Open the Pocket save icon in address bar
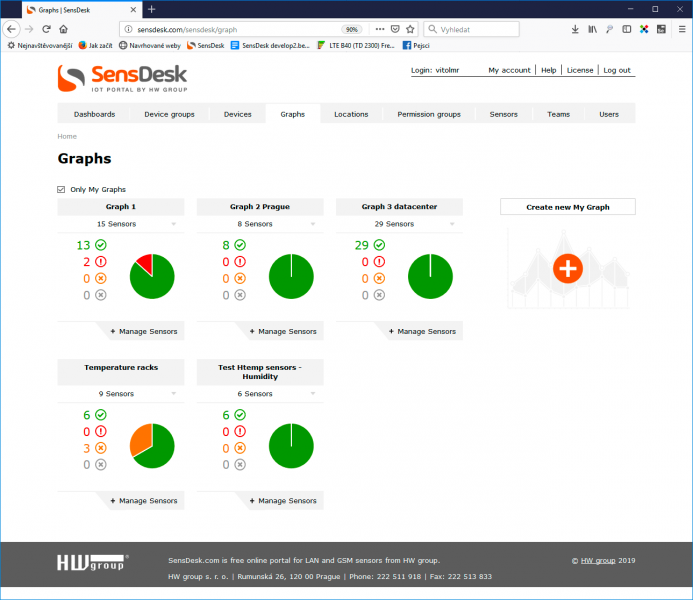The width and height of the screenshot is (693, 600). point(395,29)
